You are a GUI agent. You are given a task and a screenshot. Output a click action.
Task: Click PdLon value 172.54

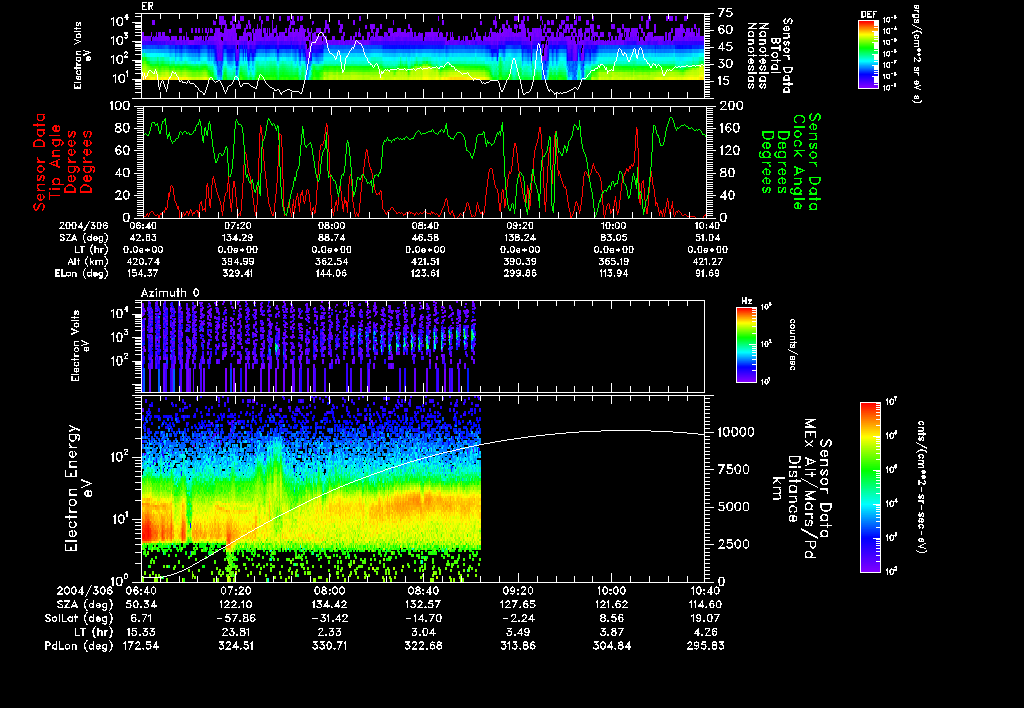pyautogui.click(x=140, y=646)
